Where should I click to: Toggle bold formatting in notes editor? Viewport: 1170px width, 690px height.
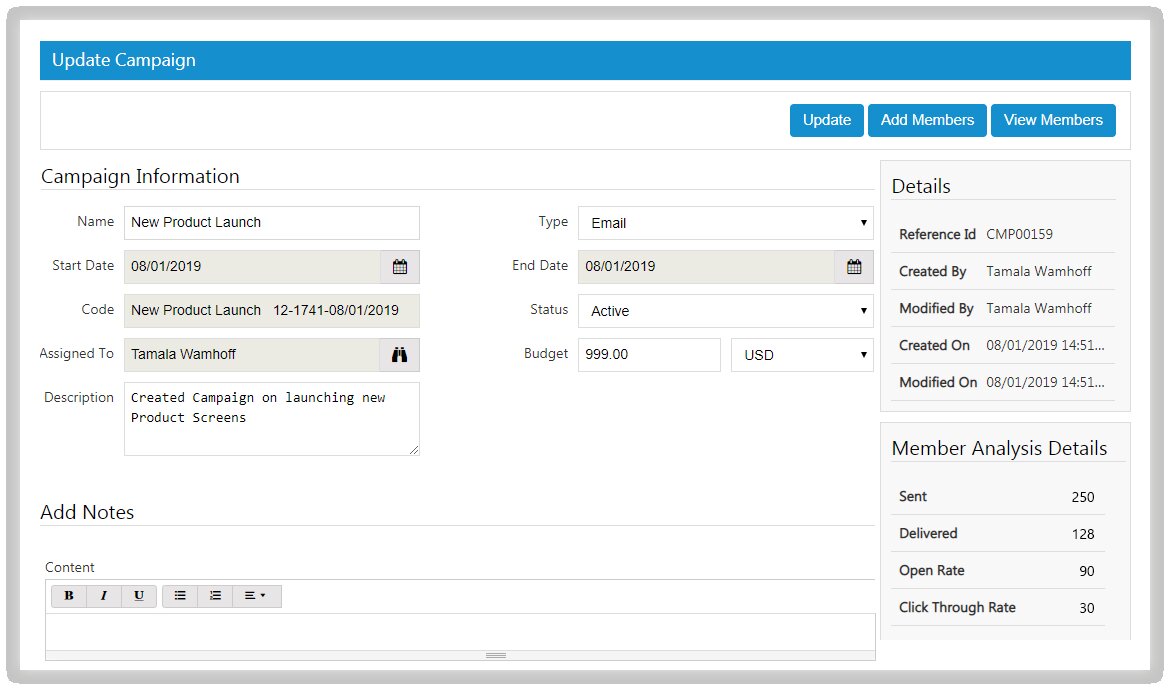pos(69,596)
